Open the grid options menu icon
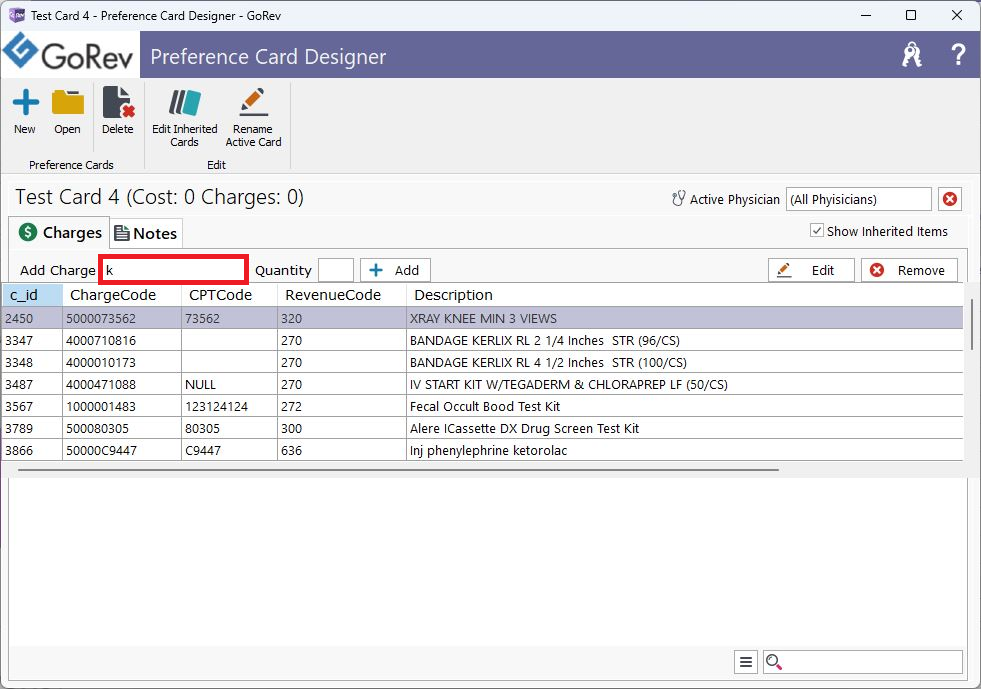Viewport: 981px width, 689px height. (x=746, y=662)
